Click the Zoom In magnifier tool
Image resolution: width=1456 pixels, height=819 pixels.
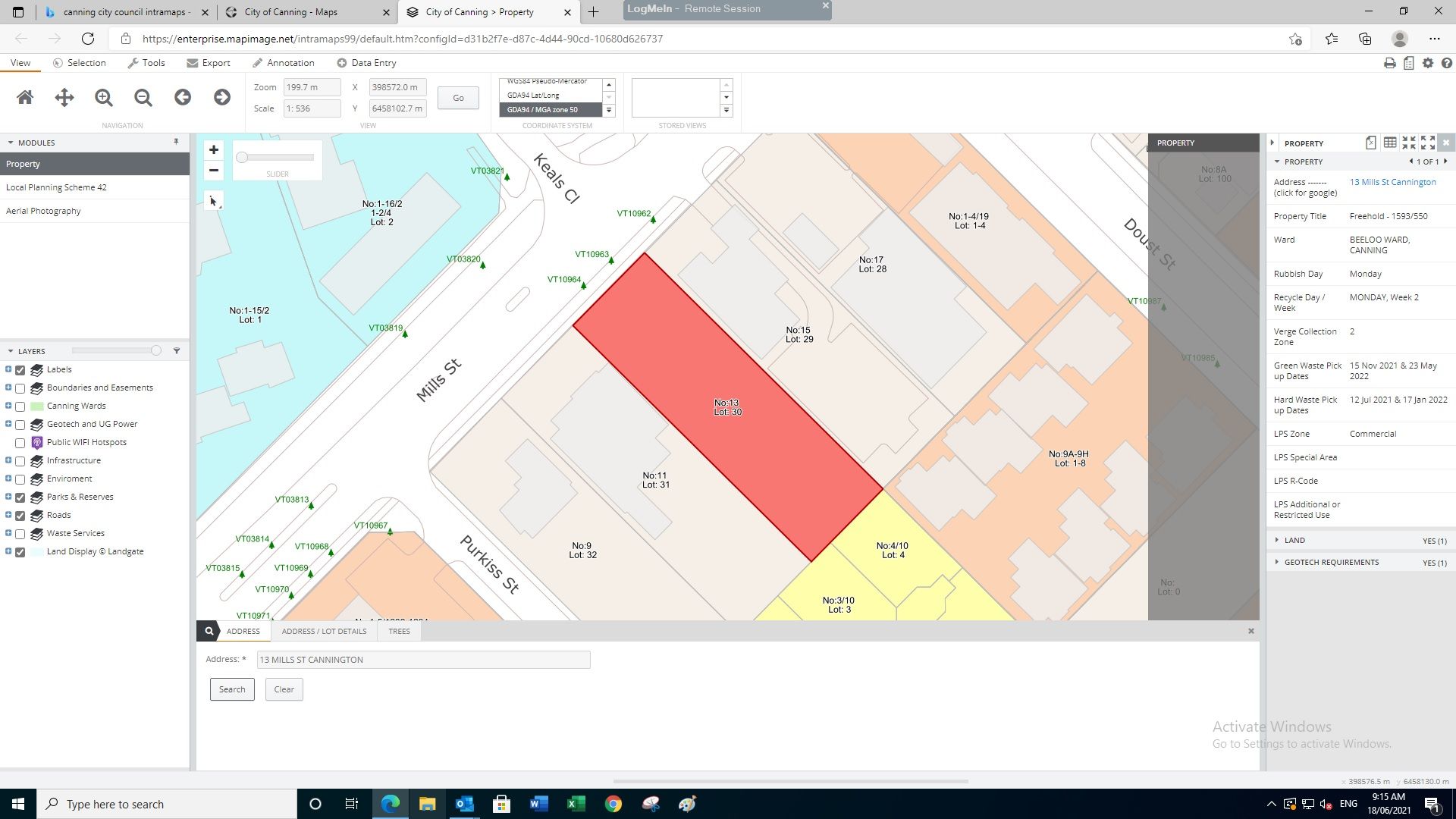pyautogui.click(x=104, y=97)
